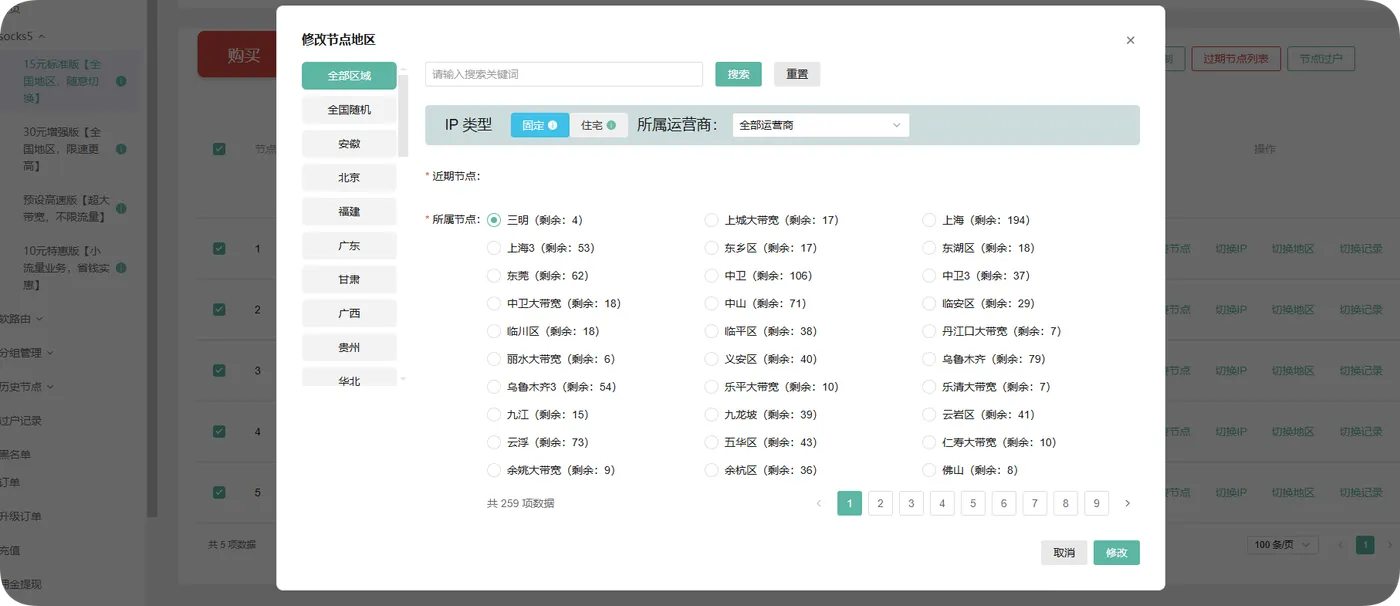1400x606 pixels.
Task: Click 切换记录 link in row 1
Action: (1361, 249)
